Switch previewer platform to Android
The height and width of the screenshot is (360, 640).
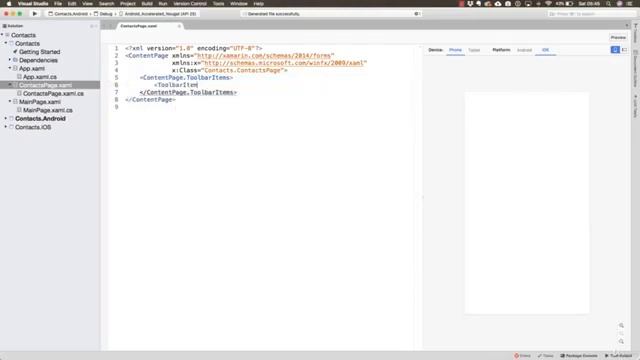coord(524,50)
